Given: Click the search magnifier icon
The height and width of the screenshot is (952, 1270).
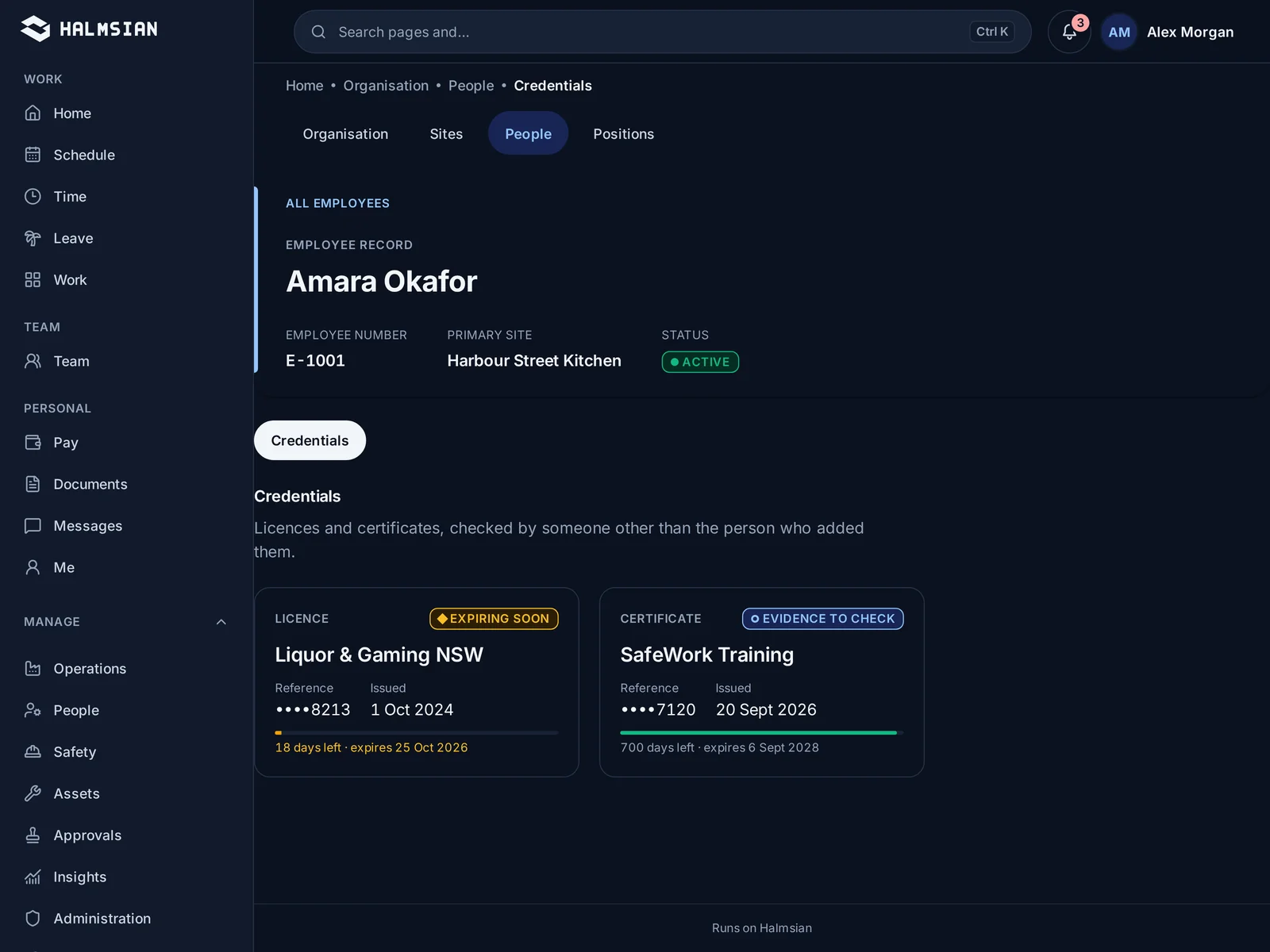Looking at the screenshot, I should [318, 32].
